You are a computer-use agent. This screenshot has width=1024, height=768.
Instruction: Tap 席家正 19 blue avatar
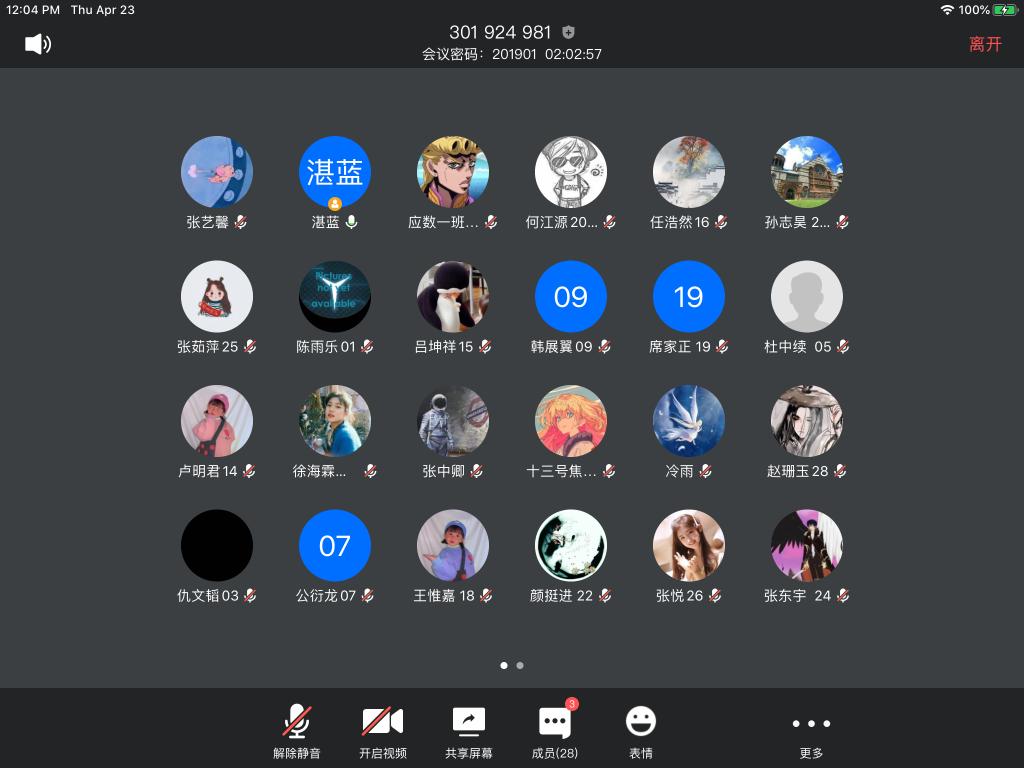tap(689, 297)
